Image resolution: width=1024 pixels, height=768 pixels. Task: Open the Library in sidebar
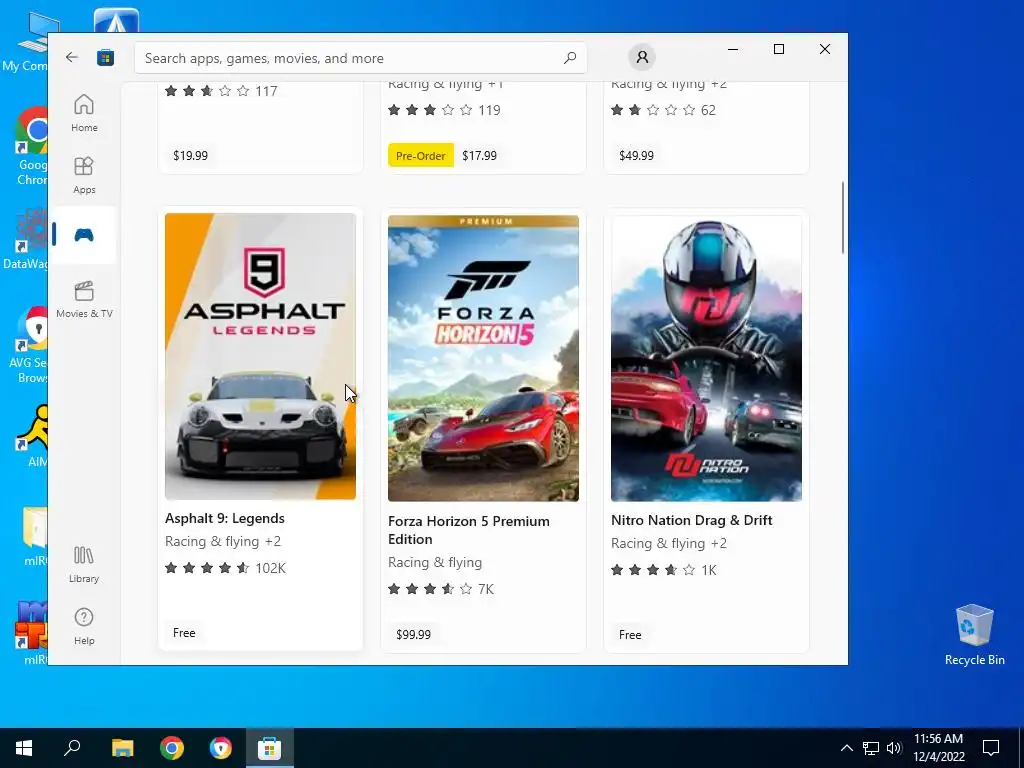[x=84, y=564]
